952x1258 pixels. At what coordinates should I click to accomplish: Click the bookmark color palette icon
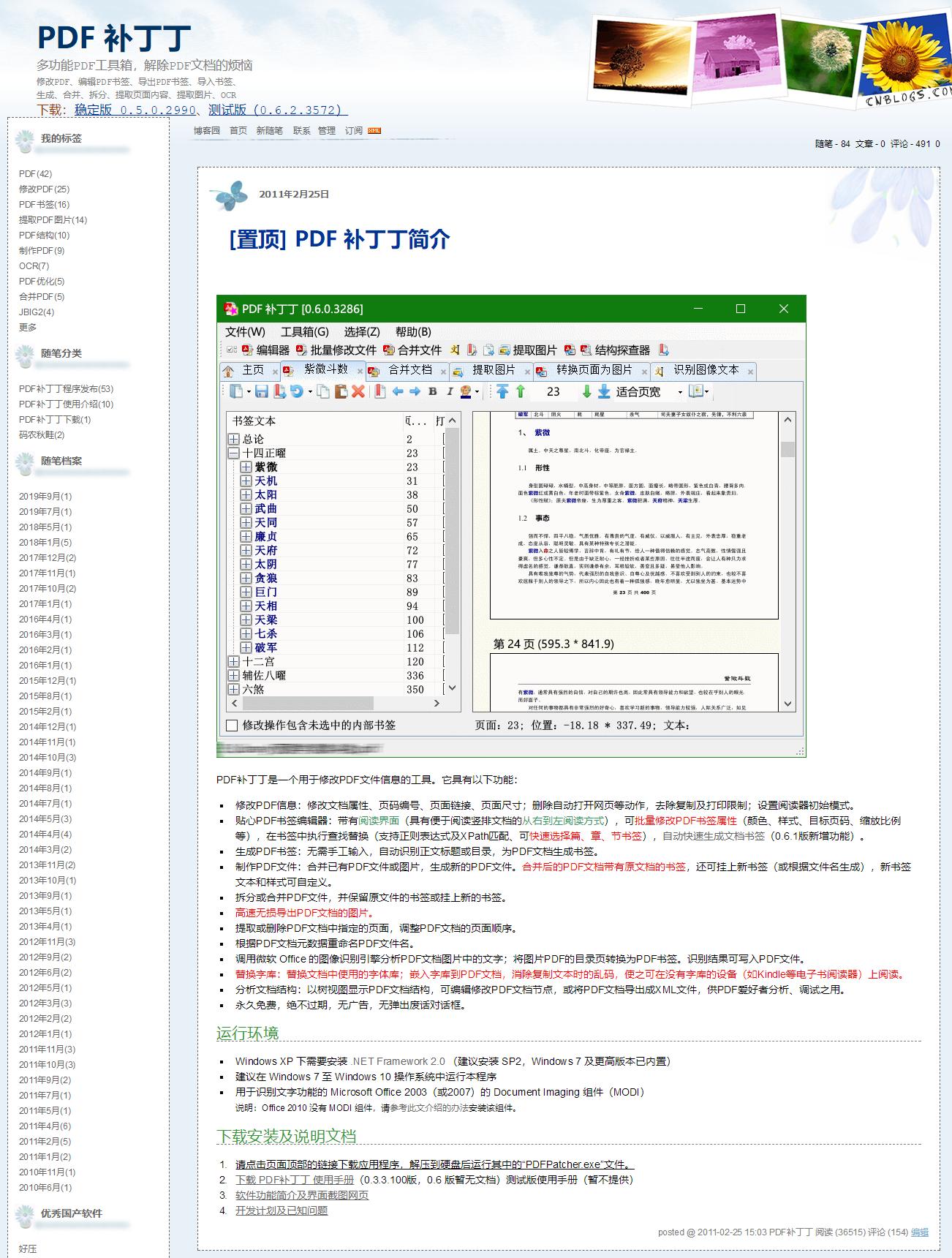pos(466,392)
